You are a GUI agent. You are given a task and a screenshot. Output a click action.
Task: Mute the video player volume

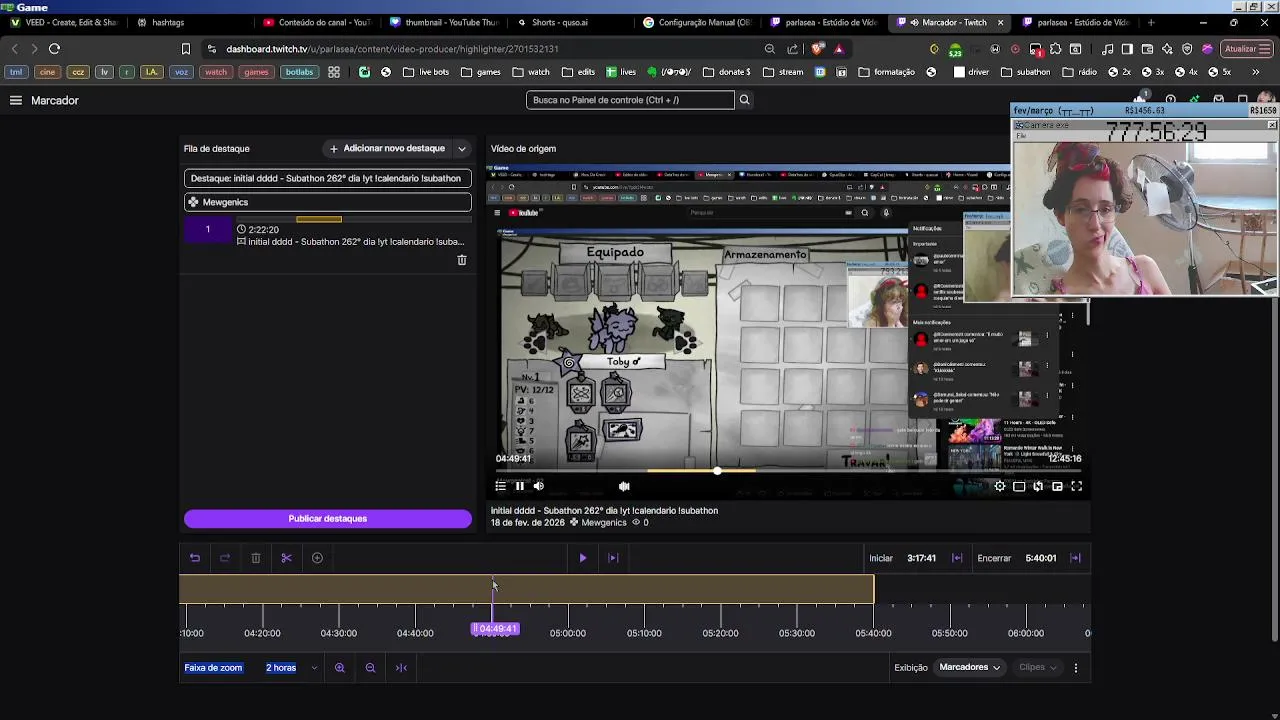click(x=538, y=486)
